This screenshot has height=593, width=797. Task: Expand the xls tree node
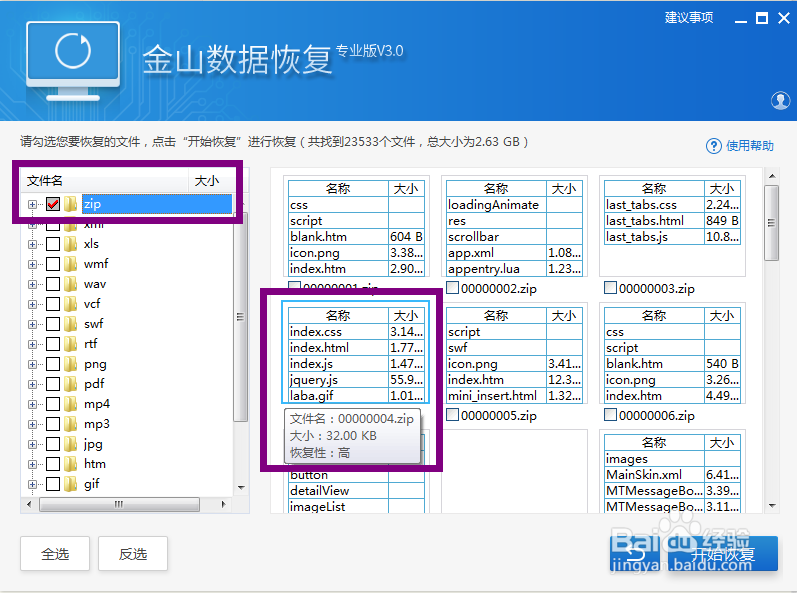(x=33, y=244)
